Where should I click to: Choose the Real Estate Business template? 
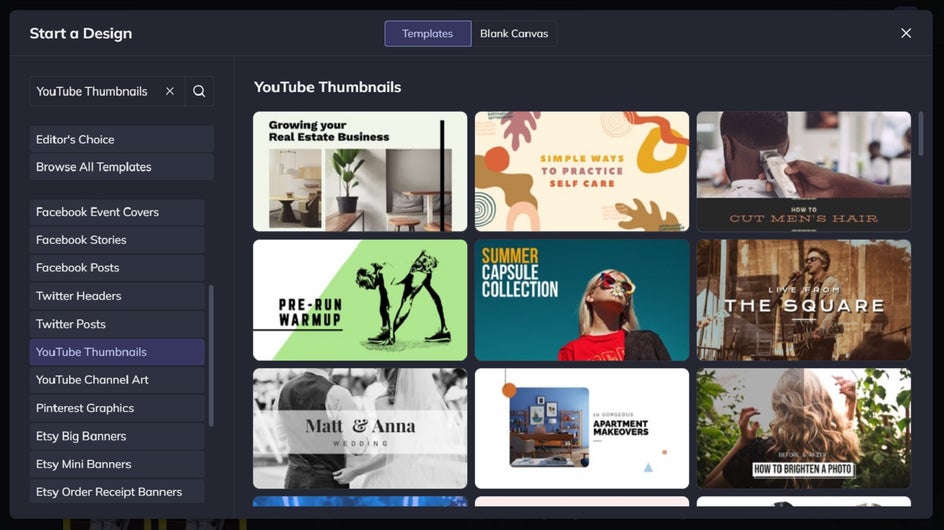click(x=360, y=171)
